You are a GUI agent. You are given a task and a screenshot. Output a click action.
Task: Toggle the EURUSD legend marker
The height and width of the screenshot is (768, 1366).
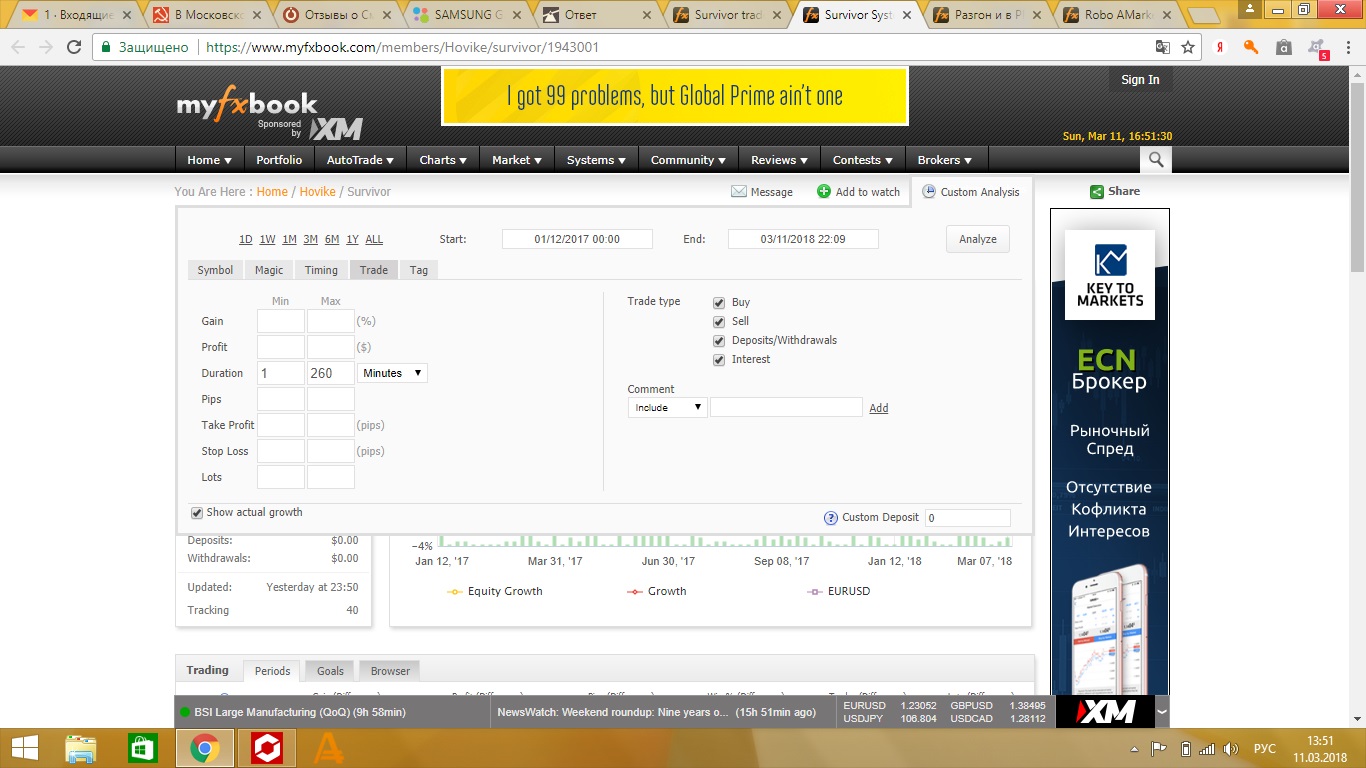click(814, 591)
